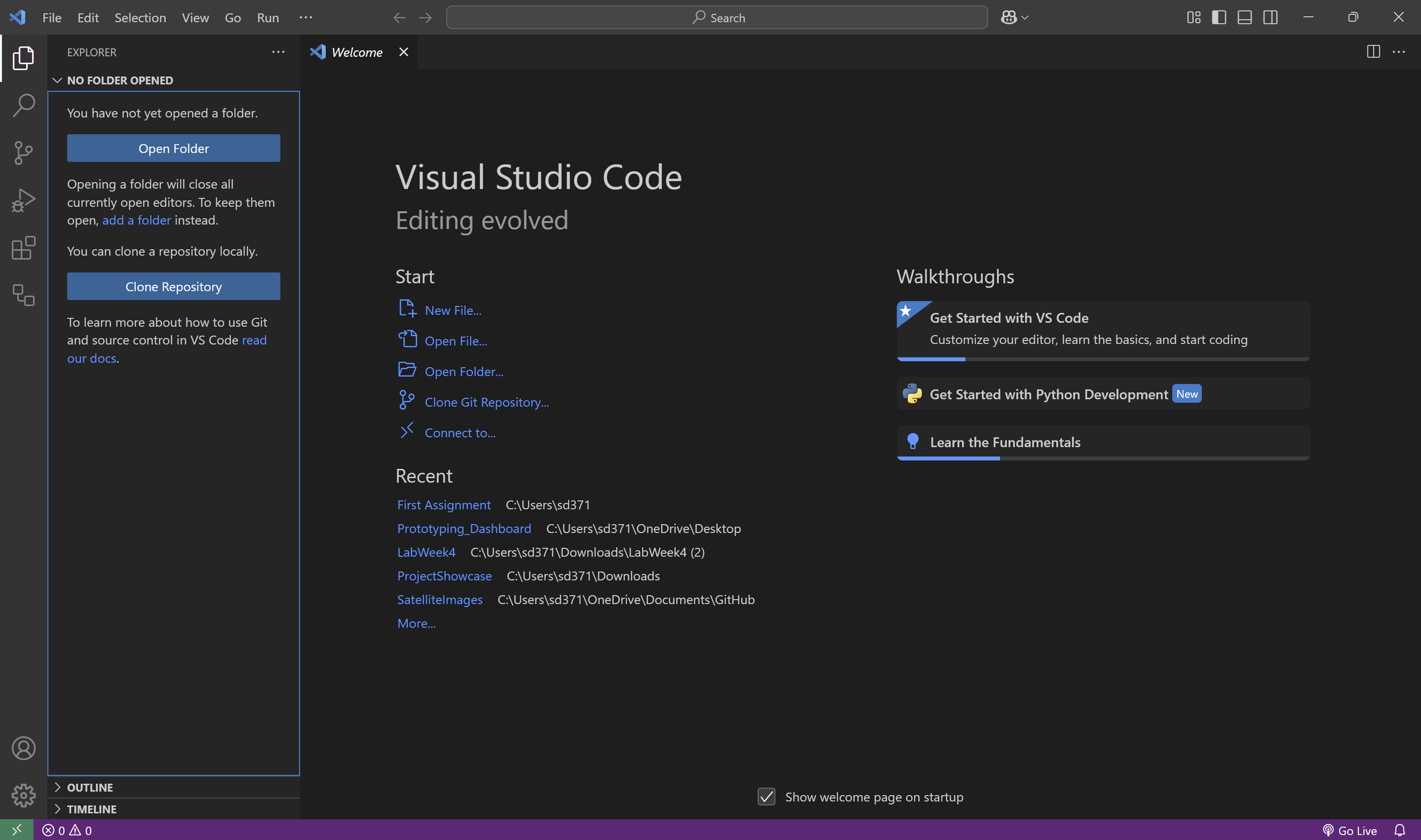Open the Extensions view

point(23,248)
